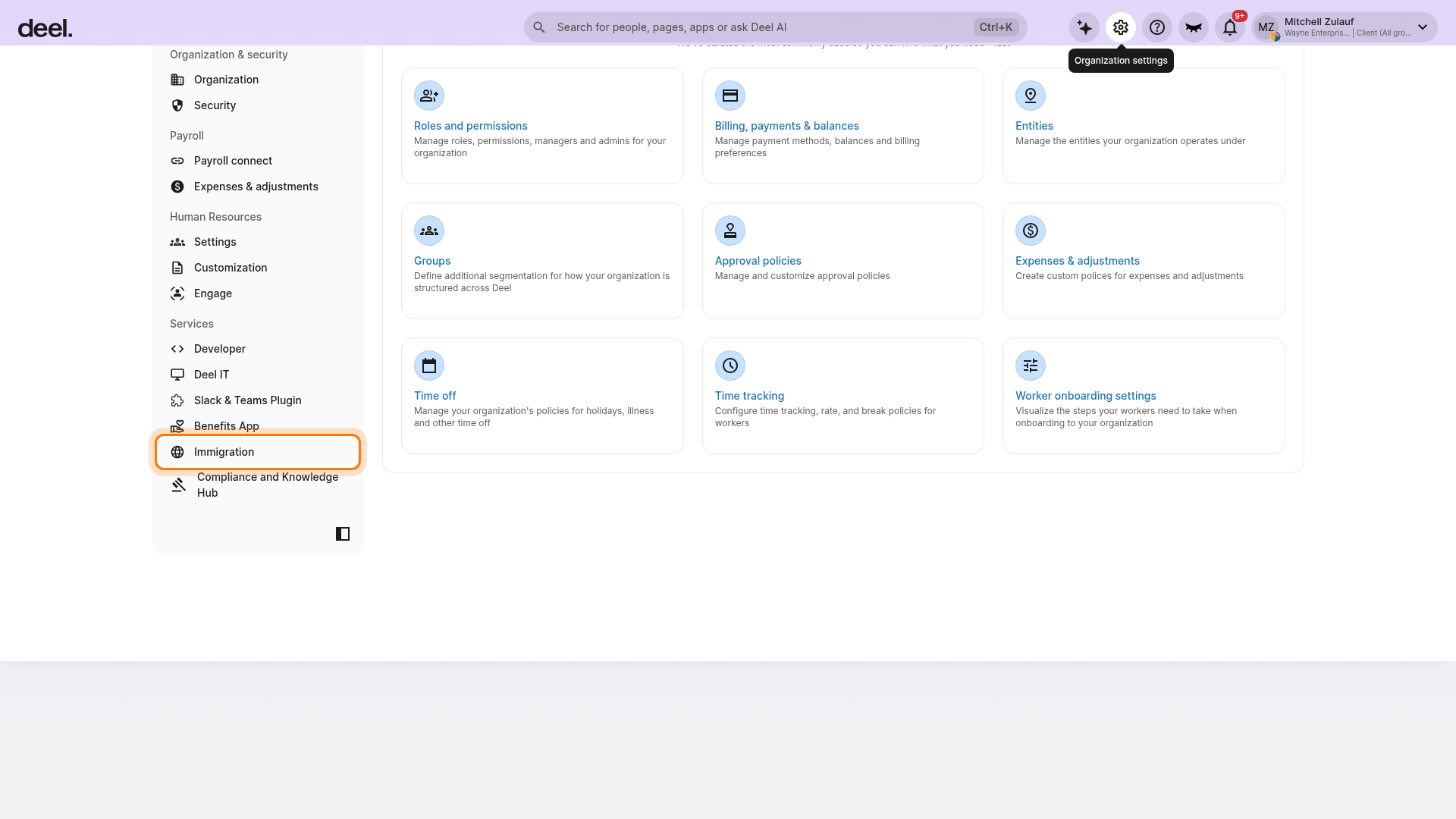Open Deel IT in sidebar
This screenshot has width=1456, height=819.
258,375
